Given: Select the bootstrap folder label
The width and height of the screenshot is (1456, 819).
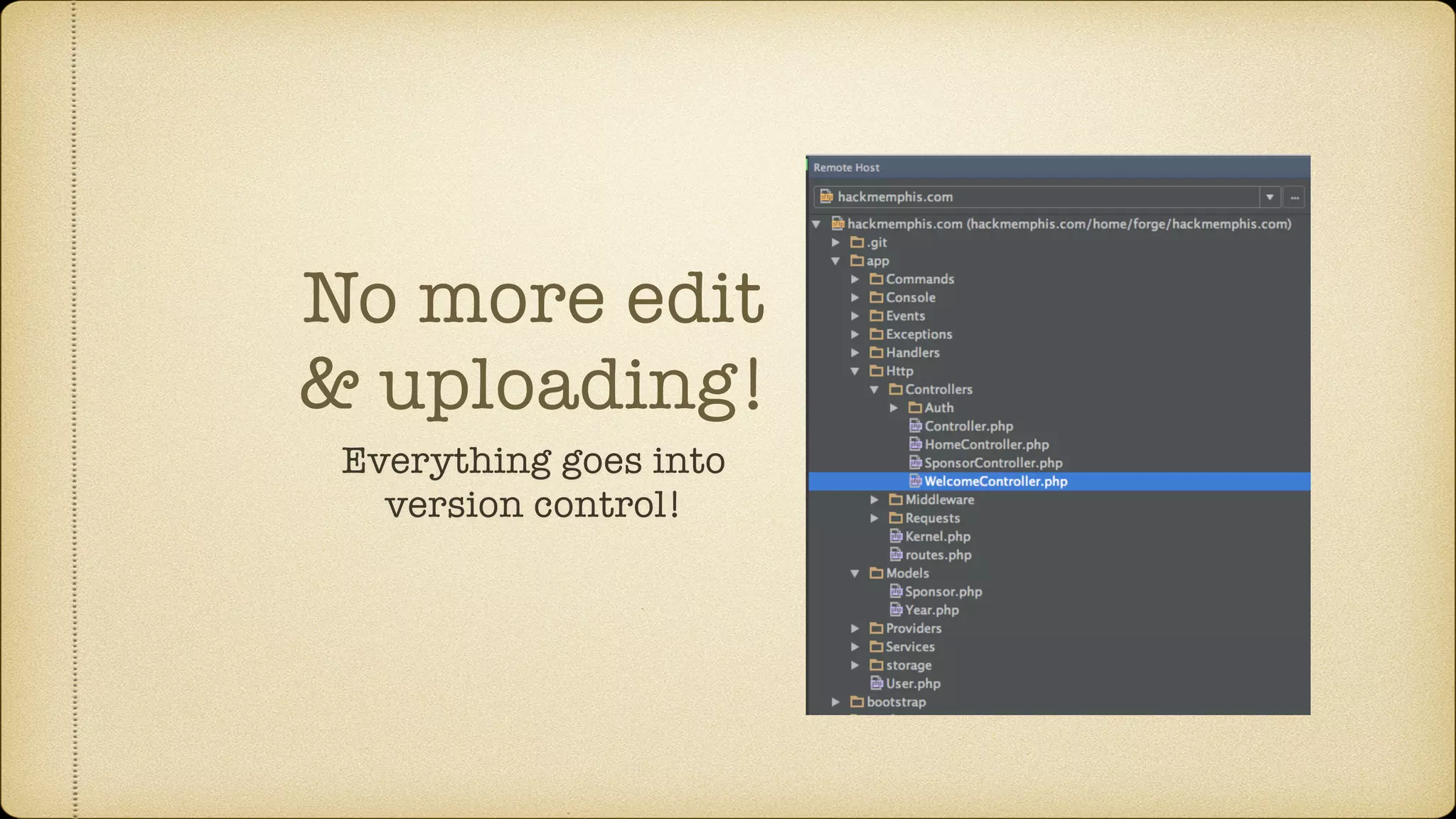Looking at the screenshot, I should [x=896, y=702].
